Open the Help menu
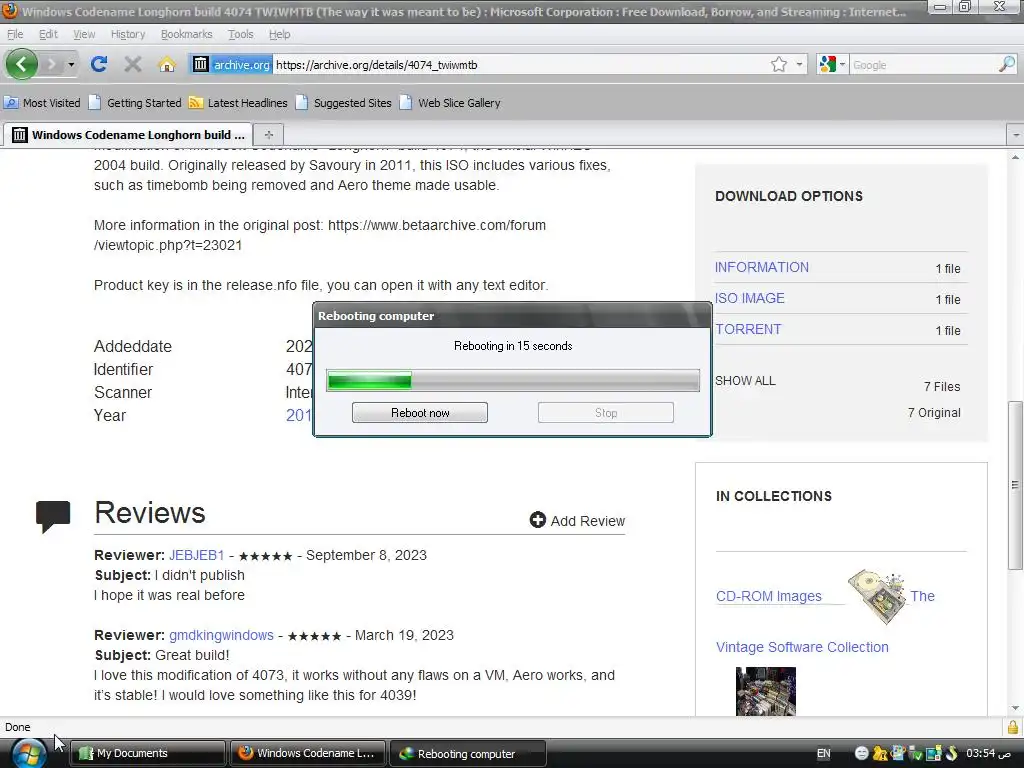Image resolution: width=1024 pixels, height=768 pixels. pos(280,34)
